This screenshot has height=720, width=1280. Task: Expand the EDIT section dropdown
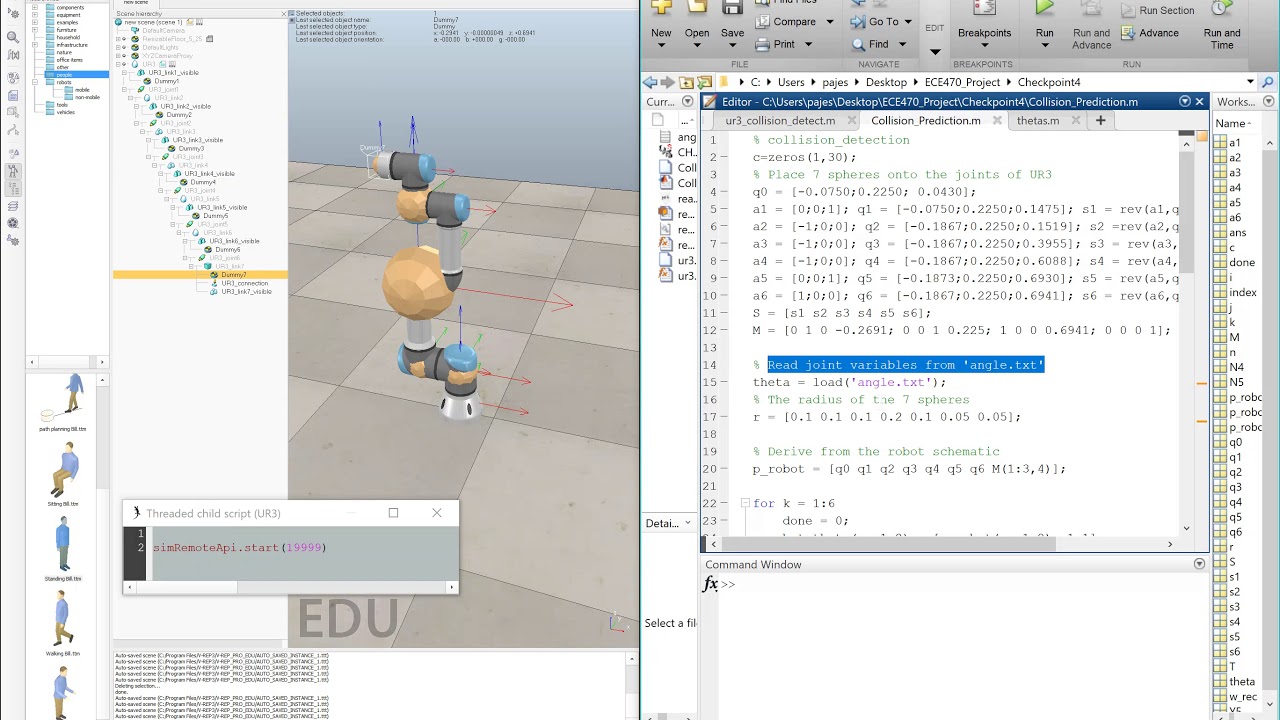[x=935, y=52]
